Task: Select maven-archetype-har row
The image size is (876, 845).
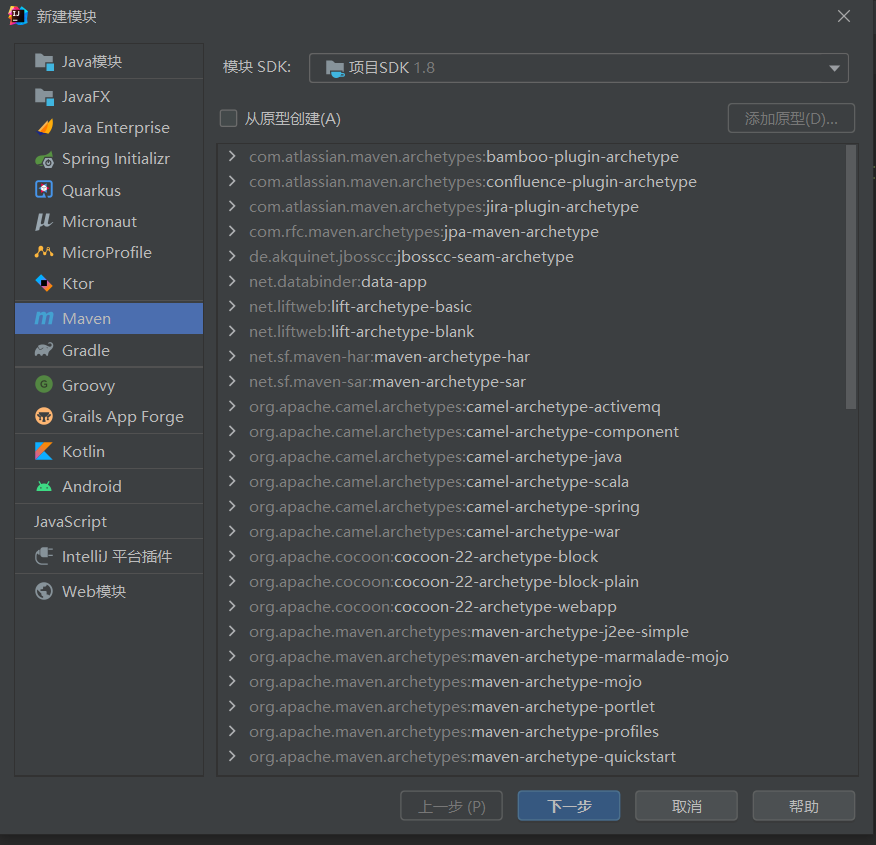Action: tap(532, 356)
